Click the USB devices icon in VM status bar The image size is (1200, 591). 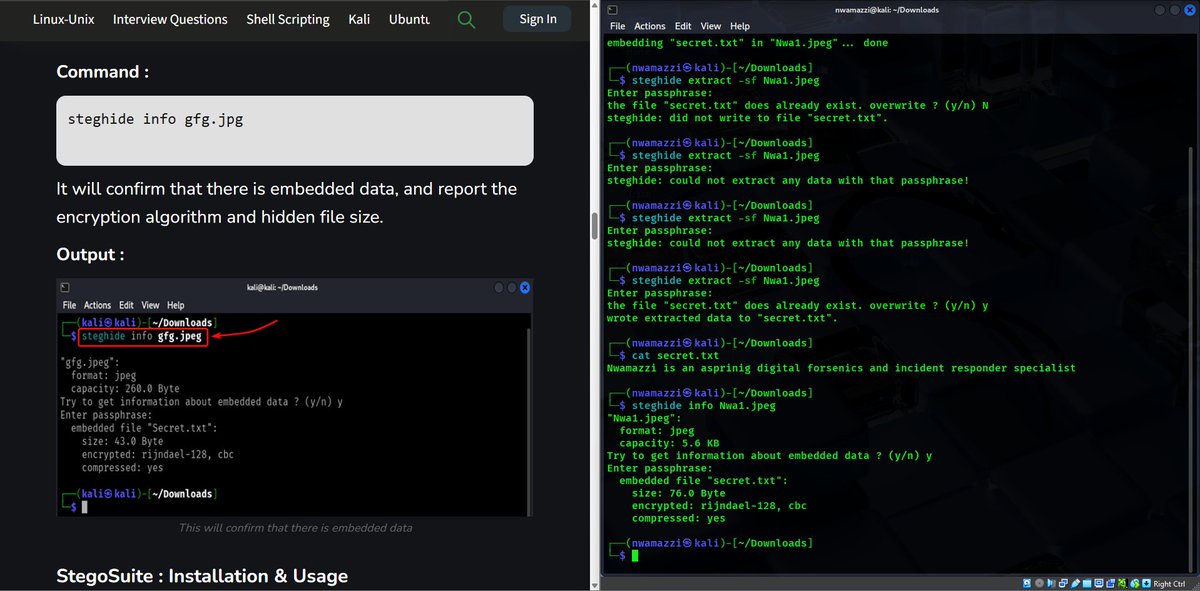tap(1075, 583)
